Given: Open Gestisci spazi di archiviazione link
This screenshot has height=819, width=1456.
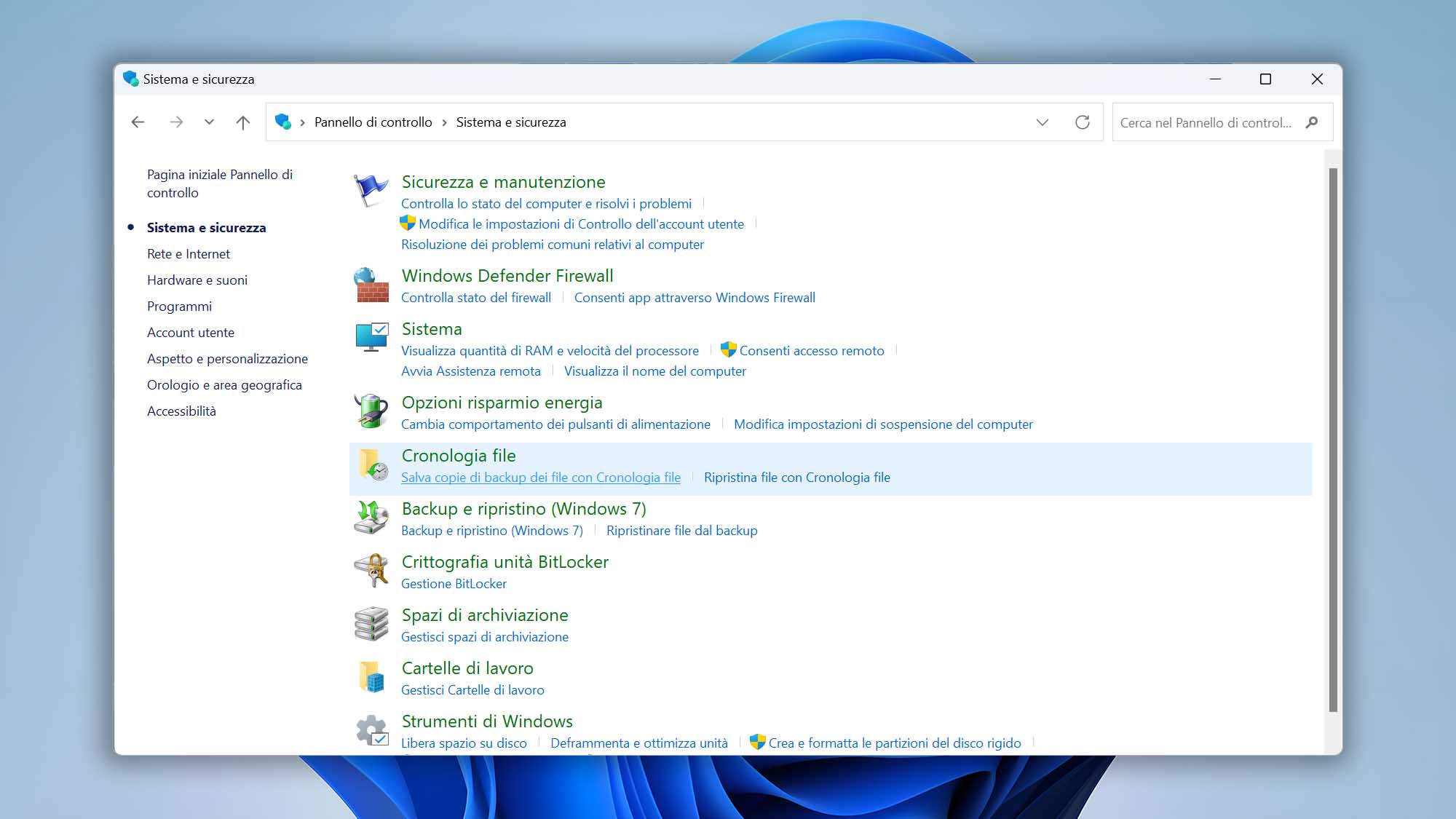Looking at the screenshot, I should pyautogui.click(x=485, y=636).
